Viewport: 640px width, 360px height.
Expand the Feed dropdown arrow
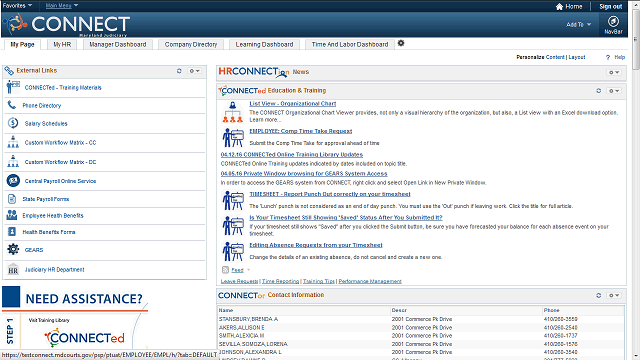pos(248,270)
